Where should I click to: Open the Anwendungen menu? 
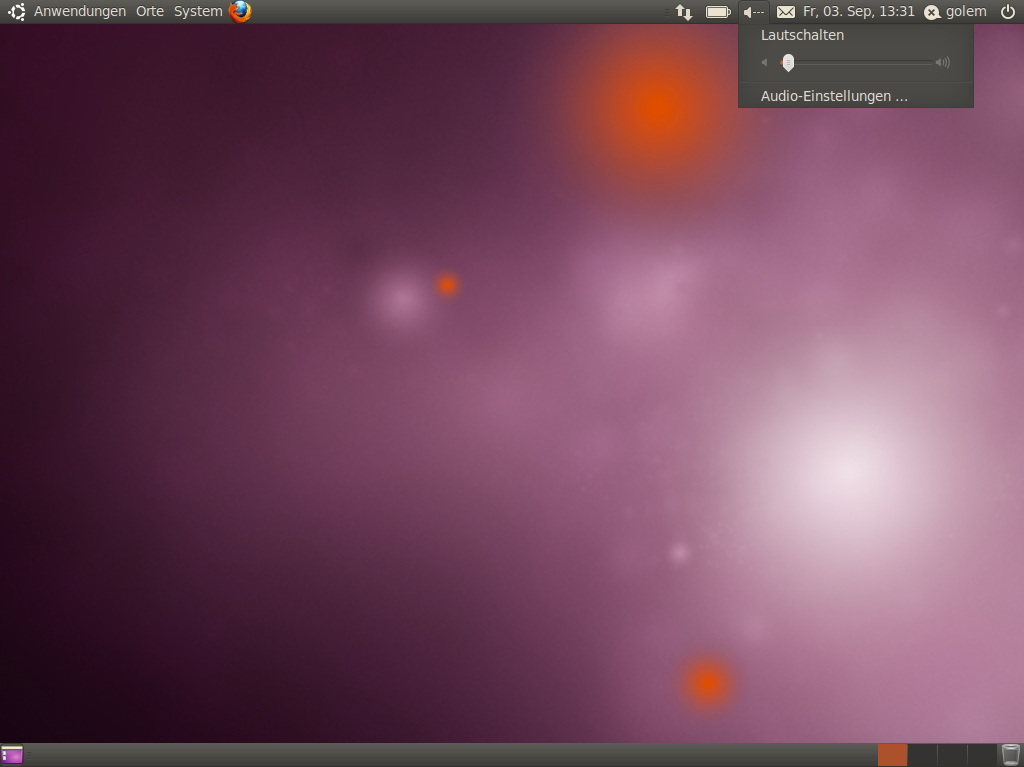point(80,12)
